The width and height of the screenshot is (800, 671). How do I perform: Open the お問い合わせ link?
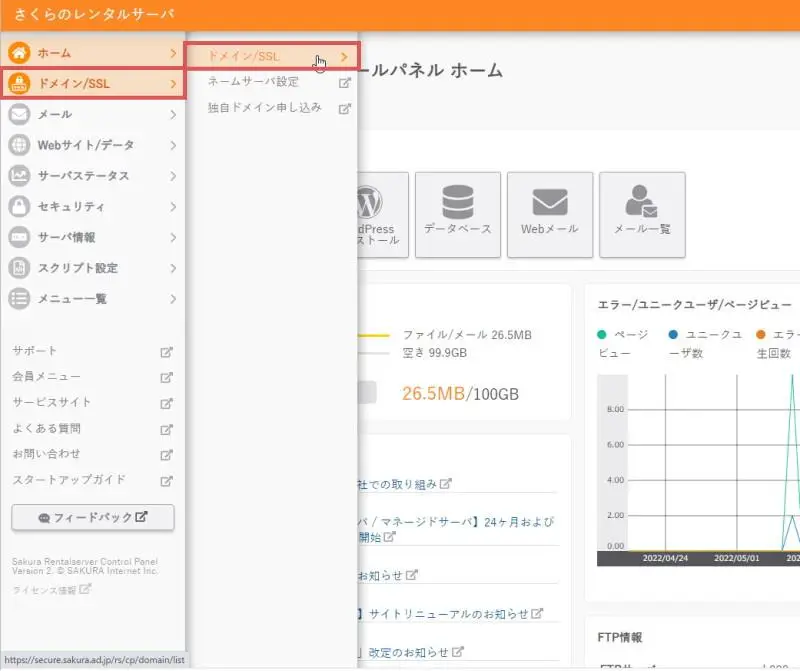[46, 454]
